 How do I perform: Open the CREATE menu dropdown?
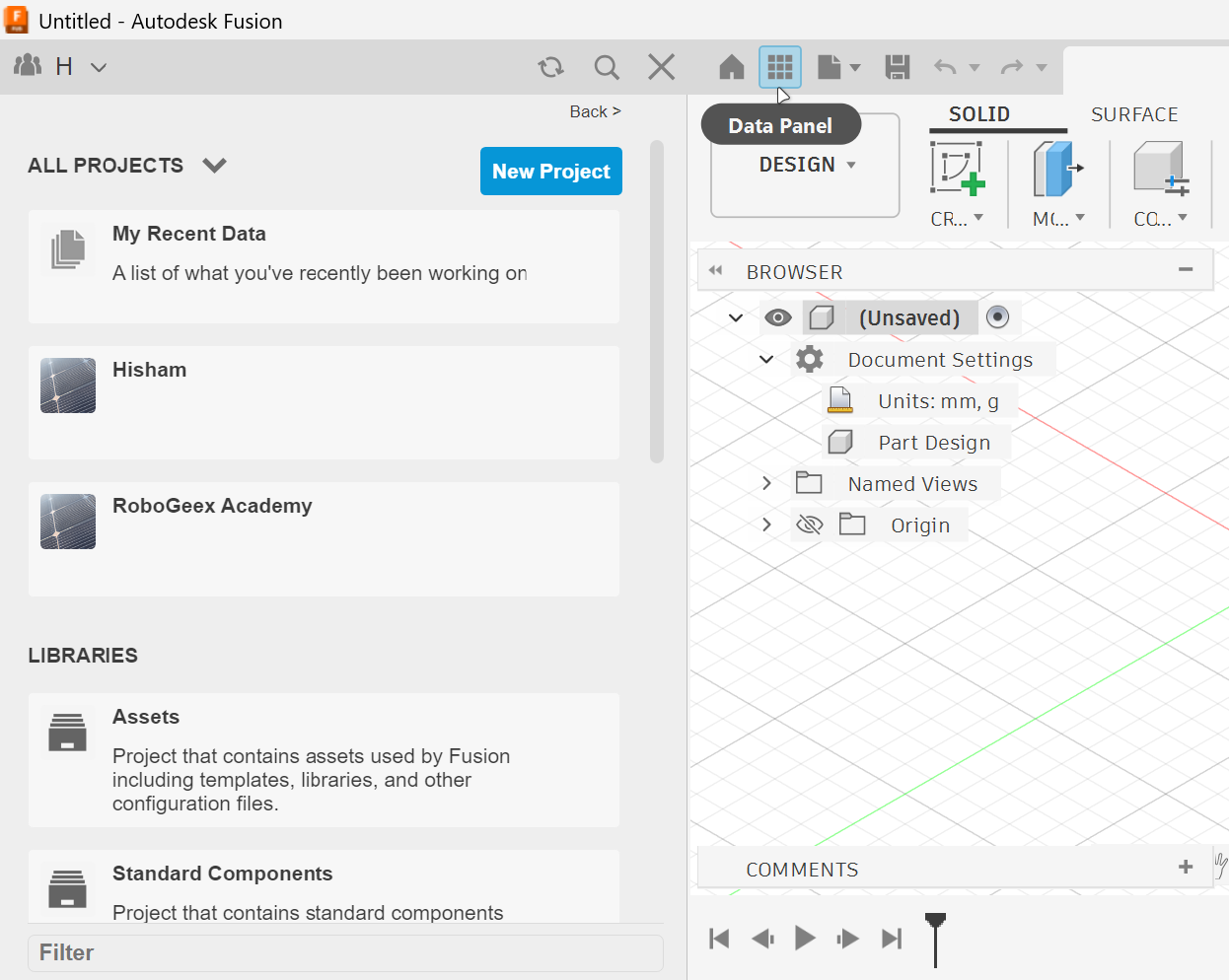coord(957,219)
